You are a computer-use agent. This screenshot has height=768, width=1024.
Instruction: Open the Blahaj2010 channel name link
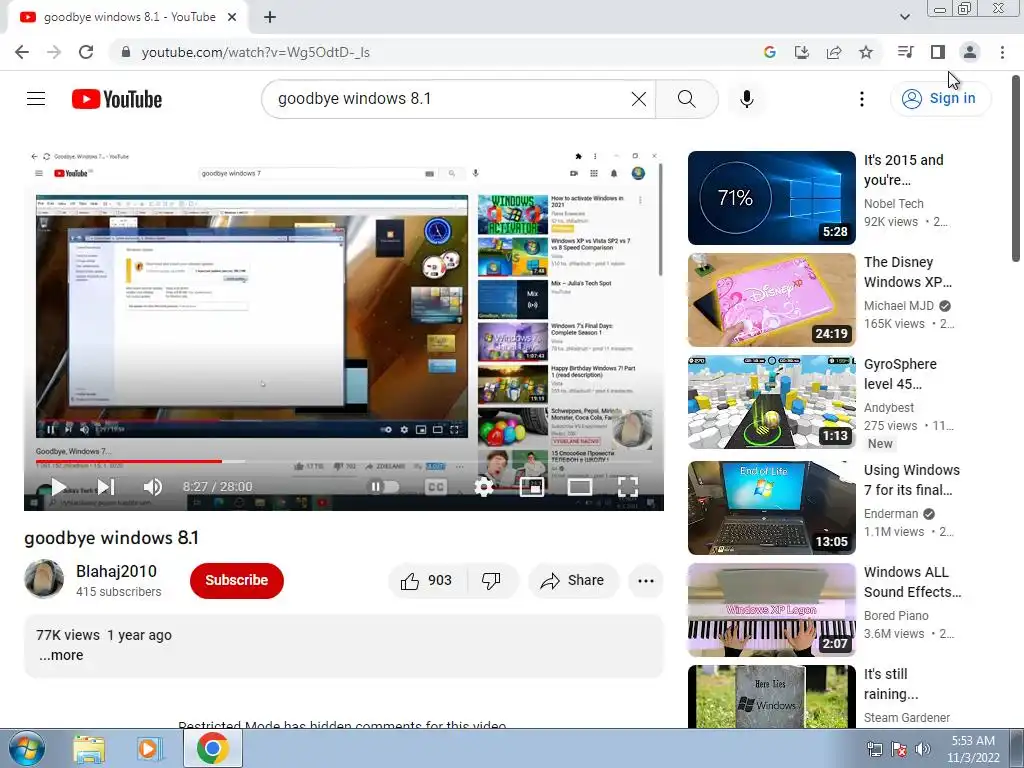116,571
